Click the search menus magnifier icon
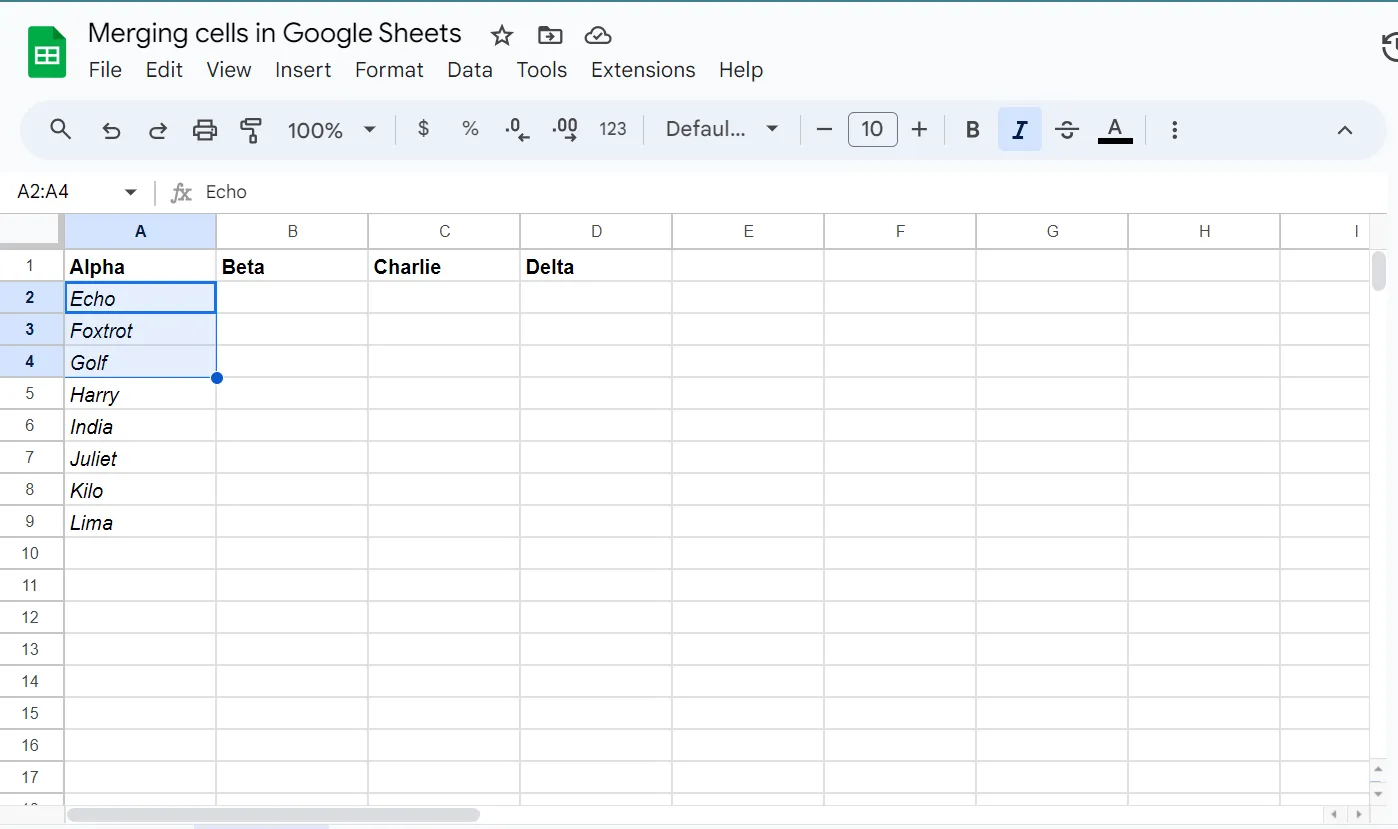Image resolution: width=1398 pixels, height=829 pixels. [x=61, y=129]
